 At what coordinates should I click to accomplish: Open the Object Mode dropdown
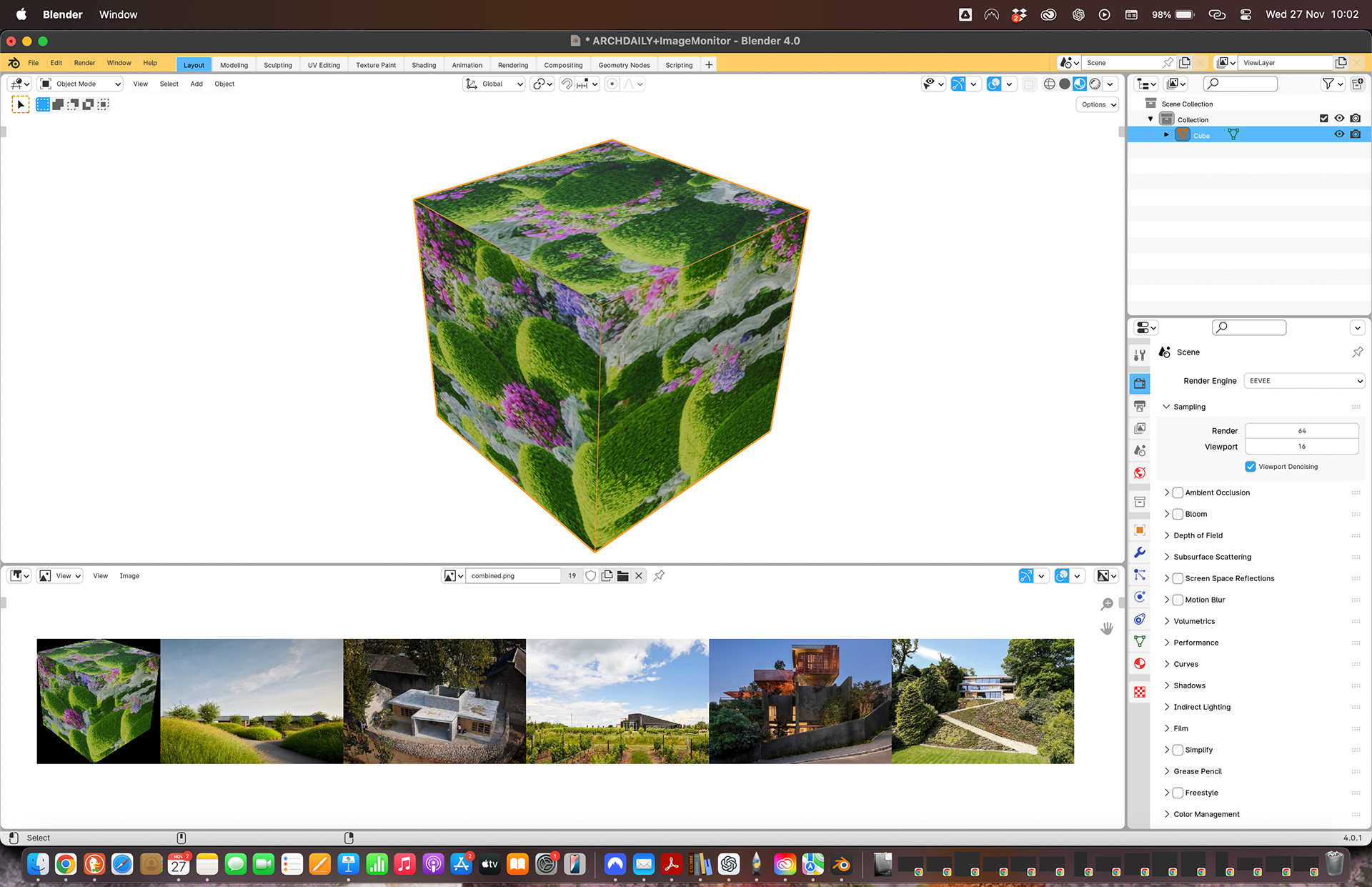click(81, 84)
